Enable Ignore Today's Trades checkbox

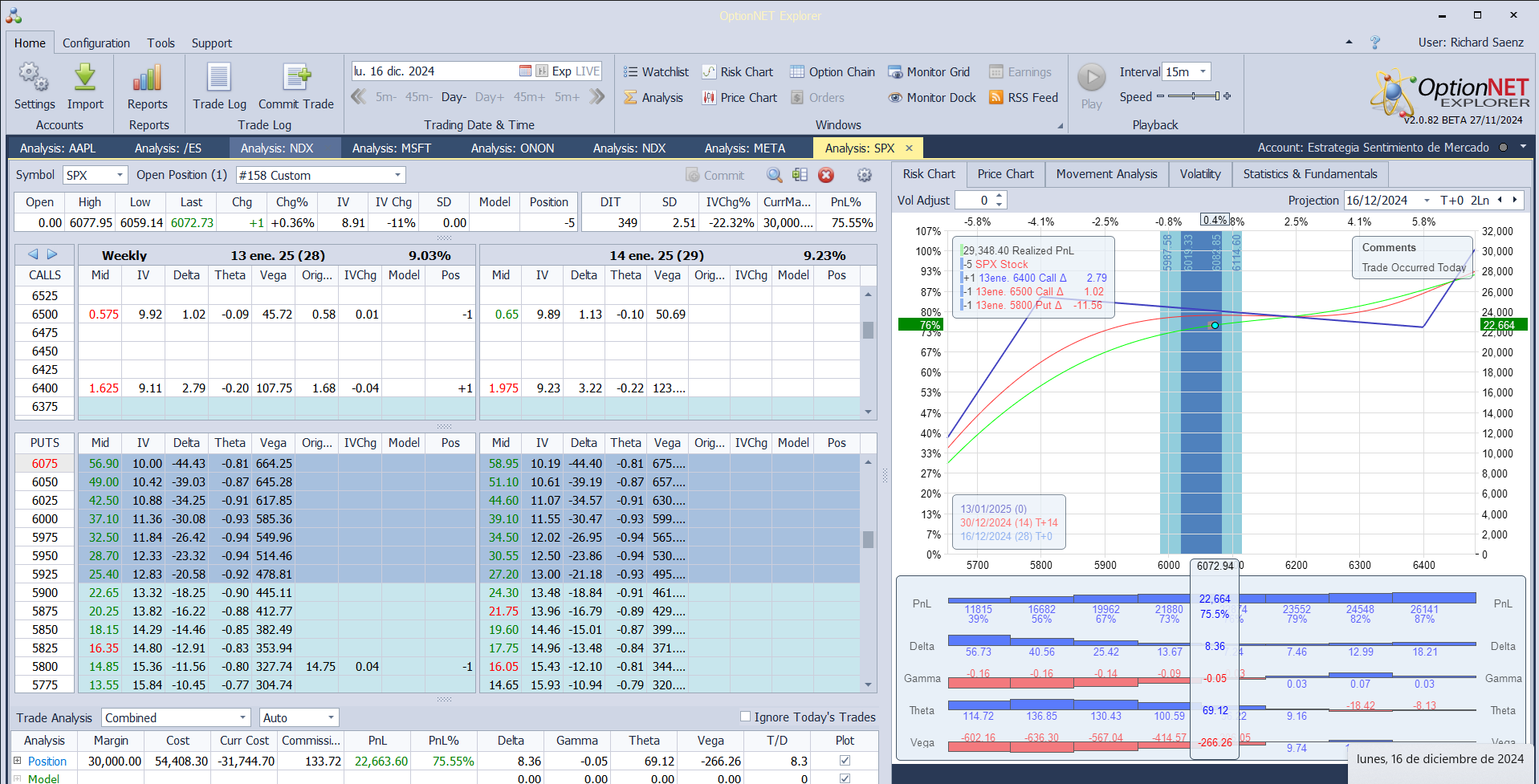coord(745,717)
